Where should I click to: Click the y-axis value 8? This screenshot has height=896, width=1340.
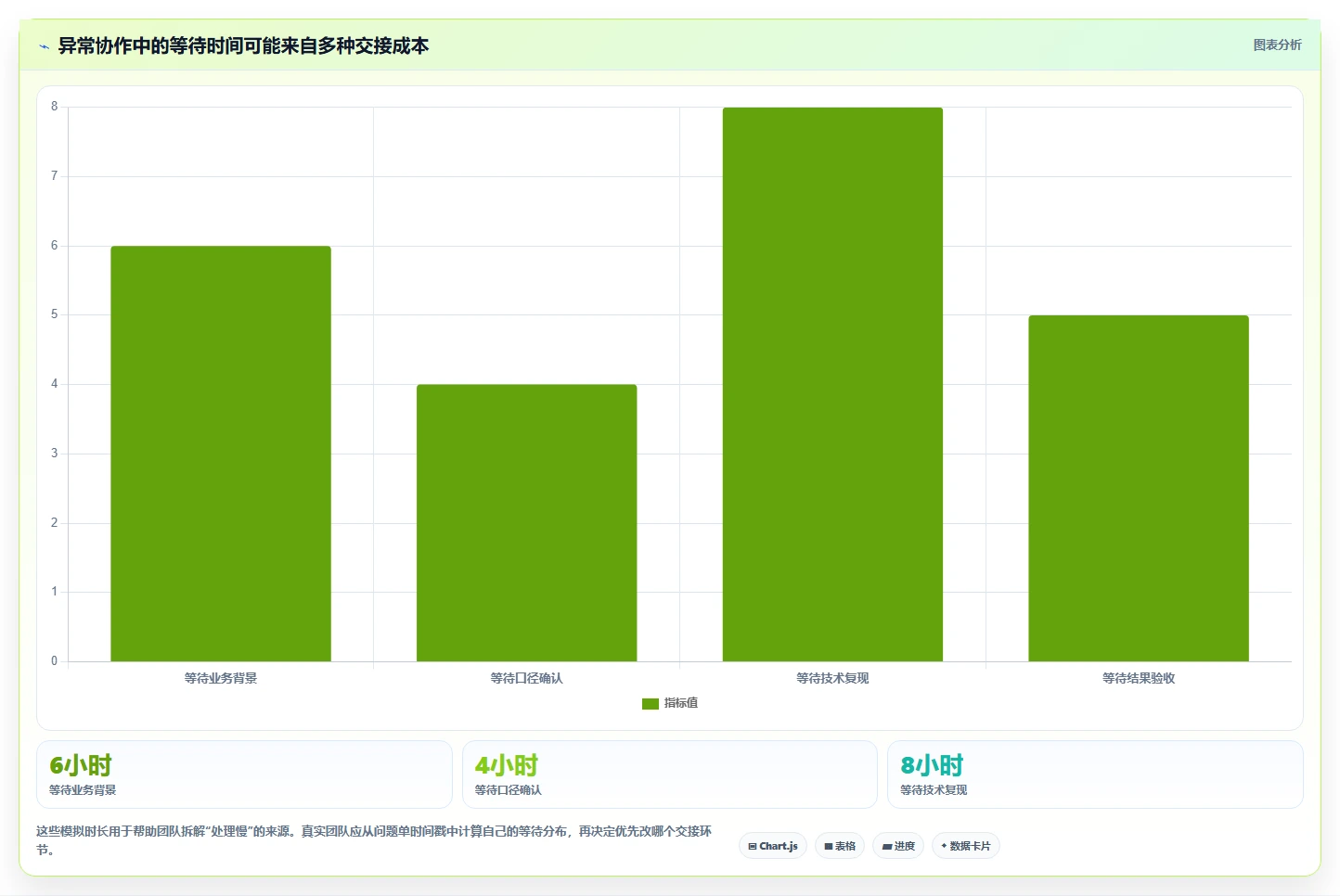[54, 107]
